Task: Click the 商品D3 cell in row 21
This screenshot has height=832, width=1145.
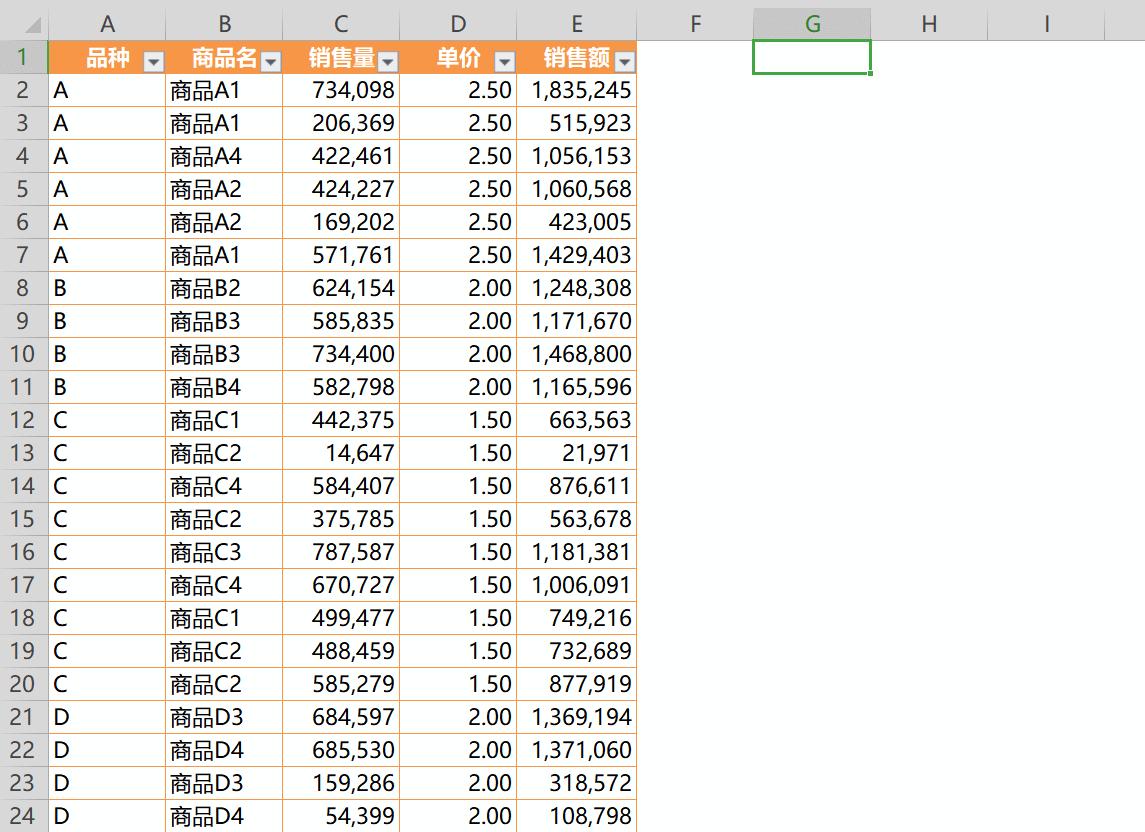Action: [x=224, y=717]
